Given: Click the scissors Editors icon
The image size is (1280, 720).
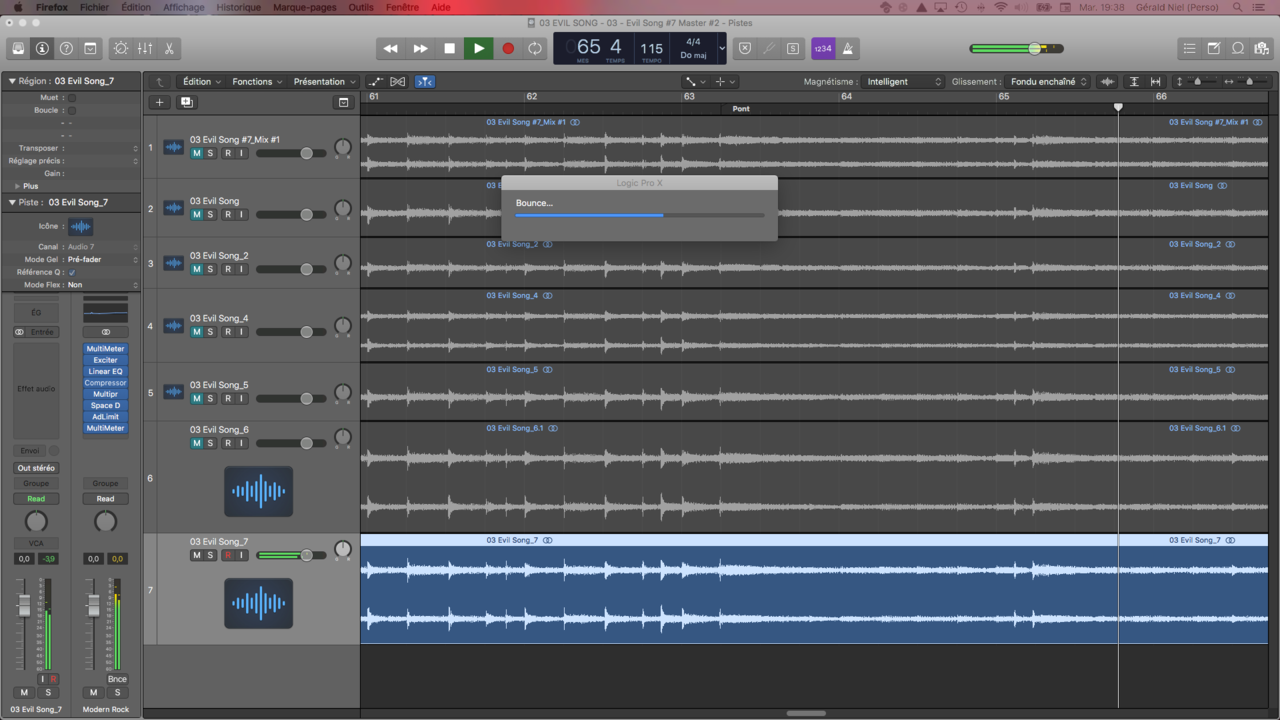Looking at the screenshot, I should pyautogui.click(x=169, y=48).
